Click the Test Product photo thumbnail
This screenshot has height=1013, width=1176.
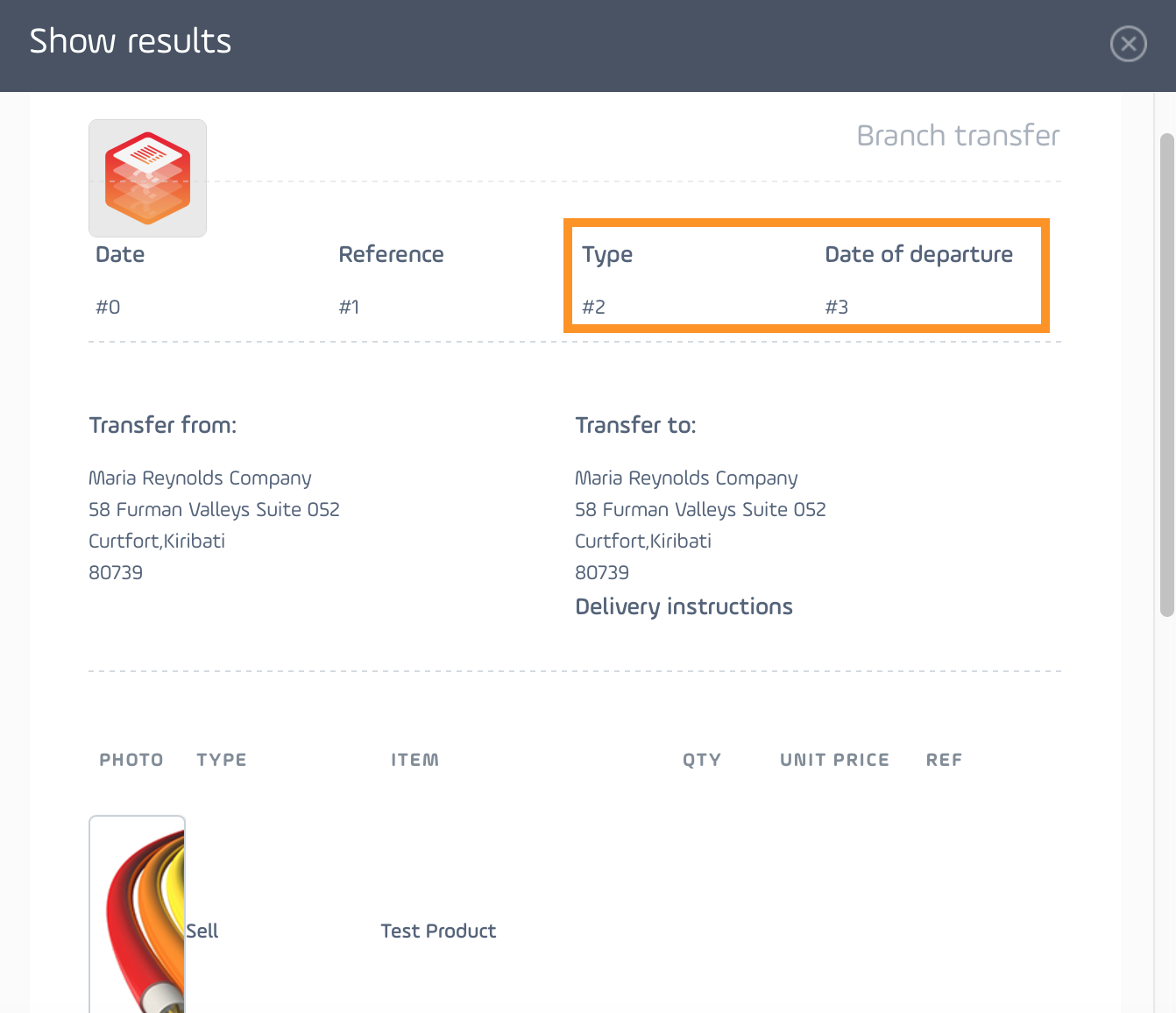coord(137,914)
